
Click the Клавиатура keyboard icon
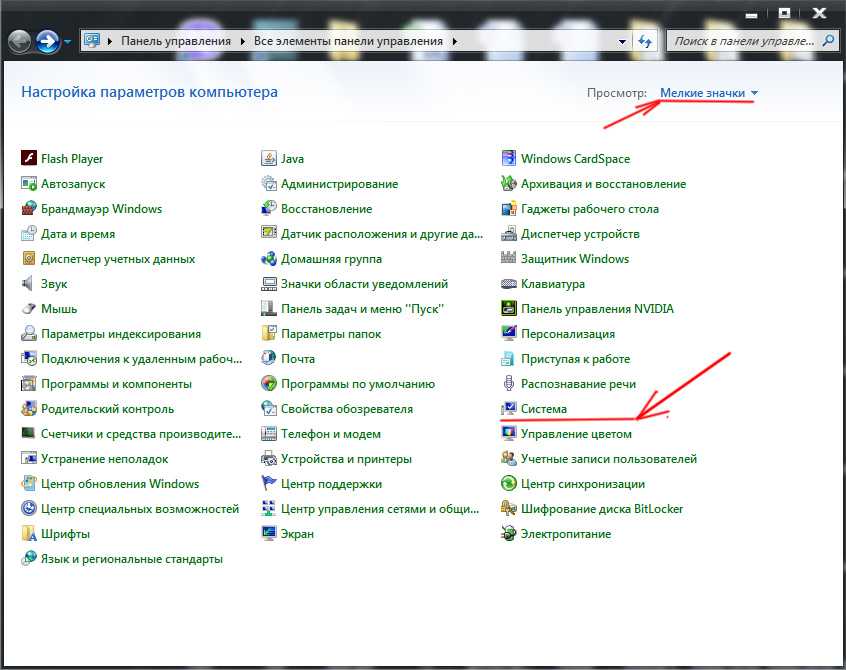(509, 284)
